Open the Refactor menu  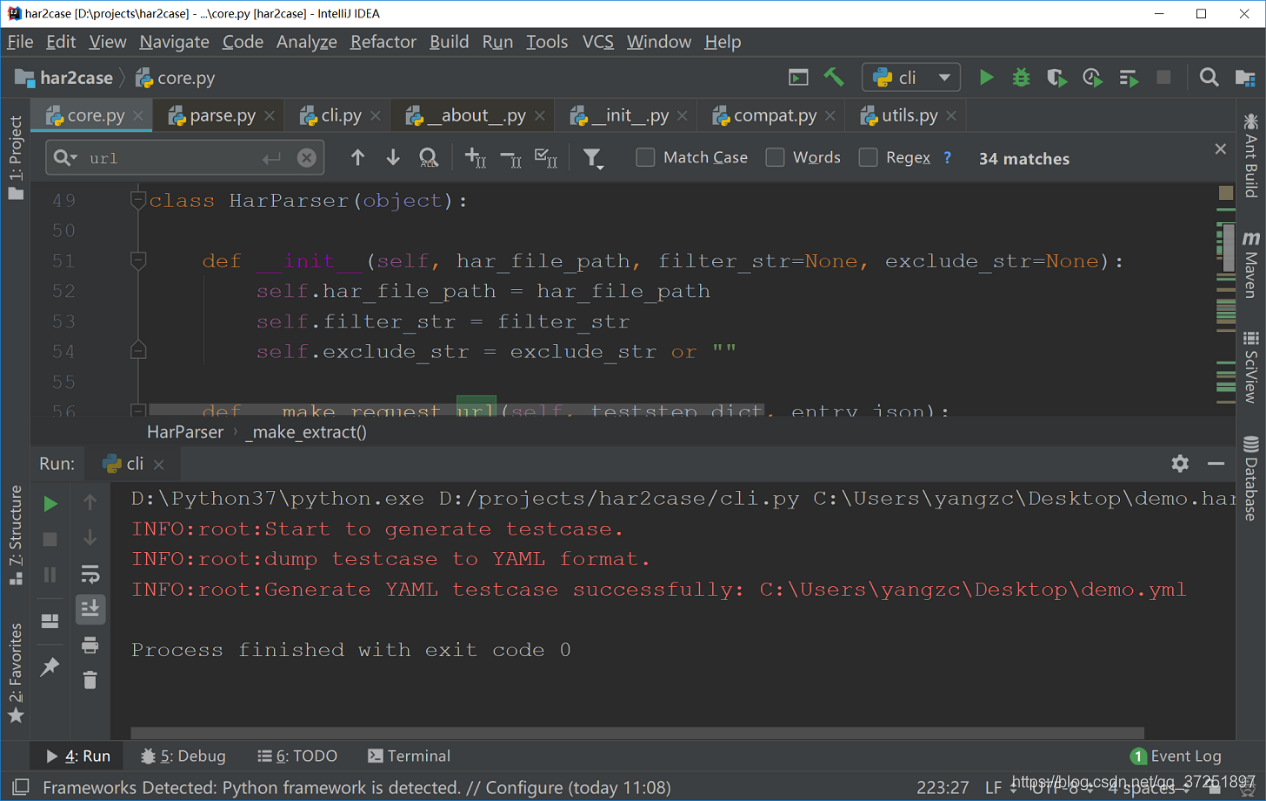(x=383, y=42)
